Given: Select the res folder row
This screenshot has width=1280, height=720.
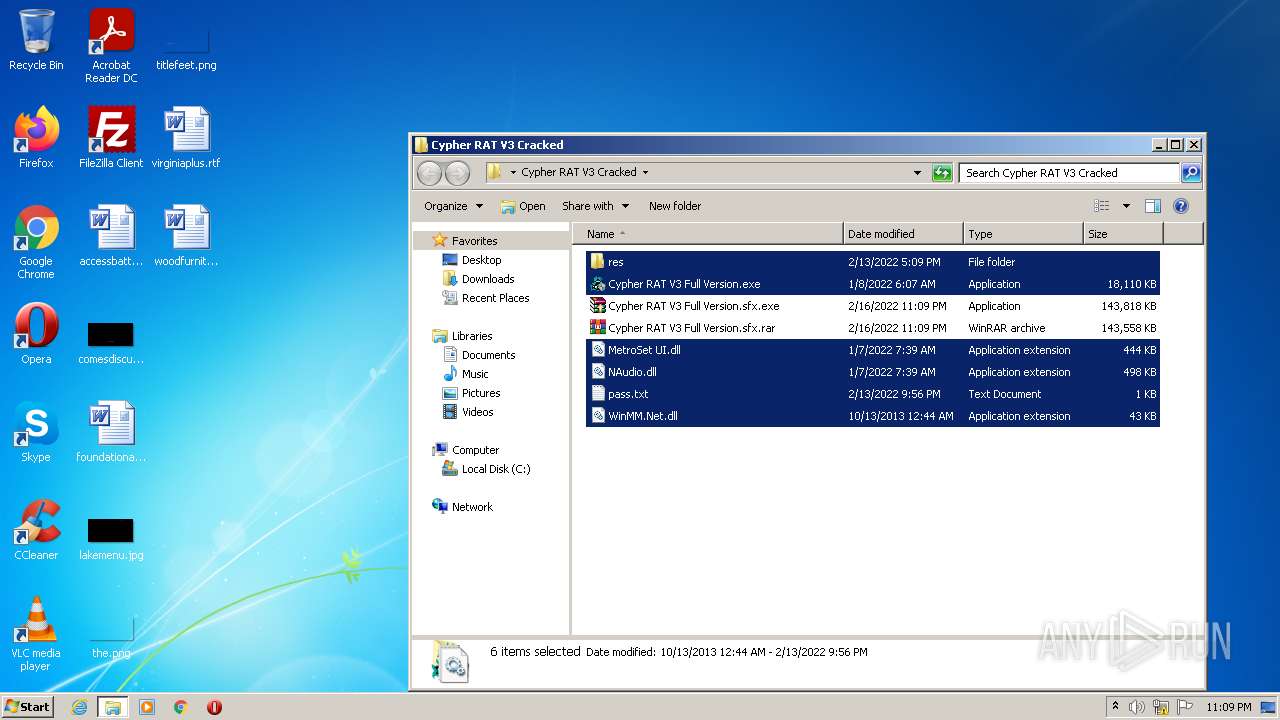Looking at the screenshot, I should 872,262.
